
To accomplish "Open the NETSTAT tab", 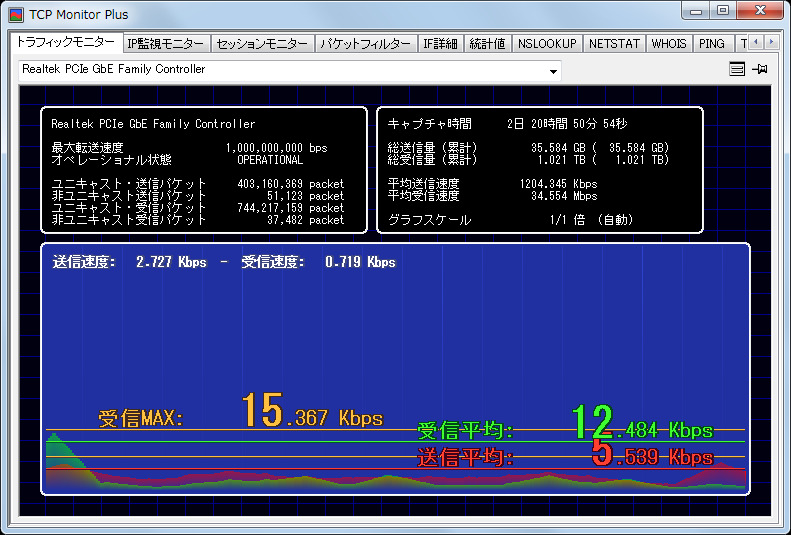I will pyautogui.click(x=614, y=44).
